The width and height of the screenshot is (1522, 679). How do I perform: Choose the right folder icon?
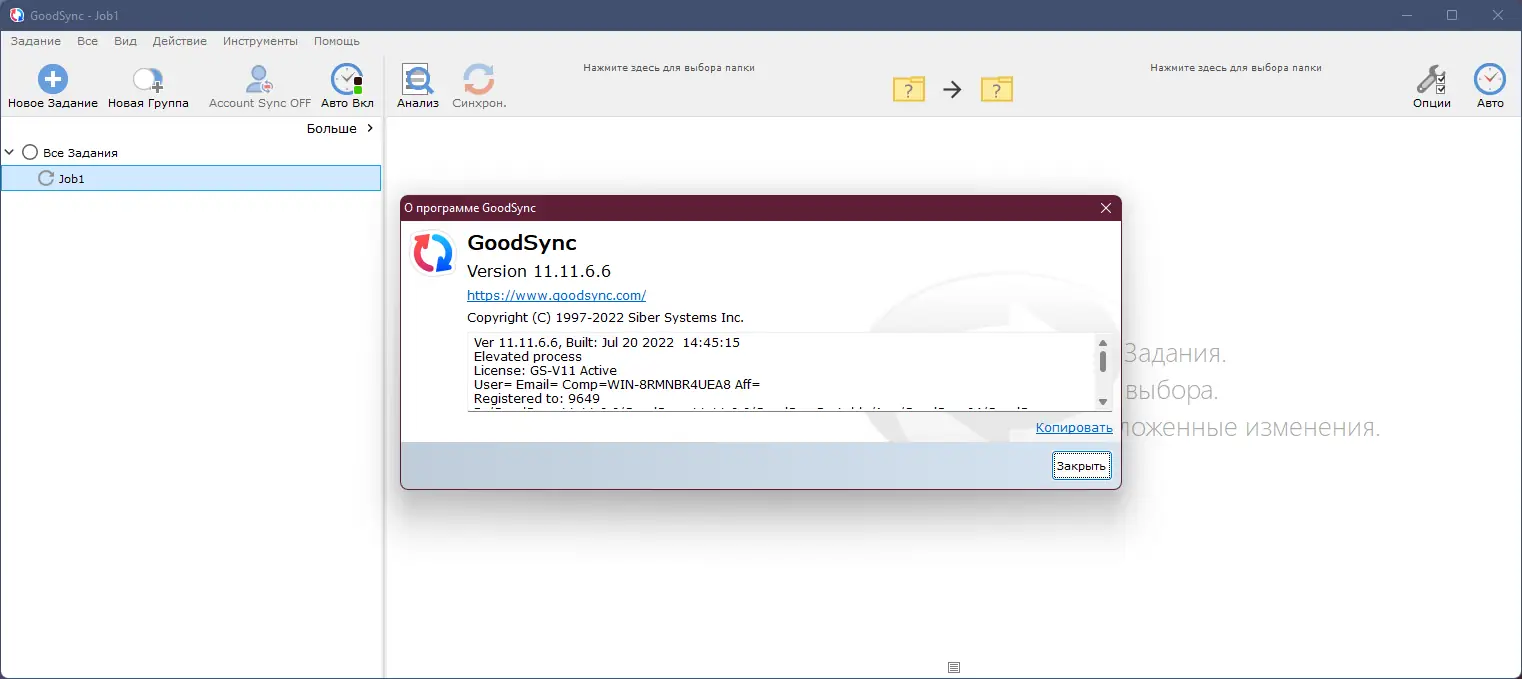[997, 89]
